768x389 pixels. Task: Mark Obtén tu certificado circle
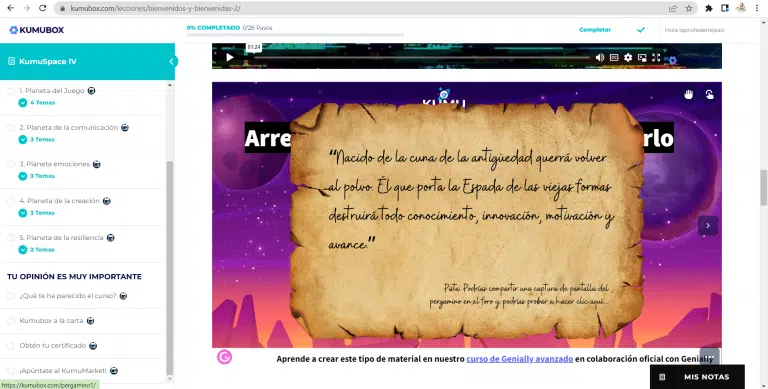(x=11, y=345)
